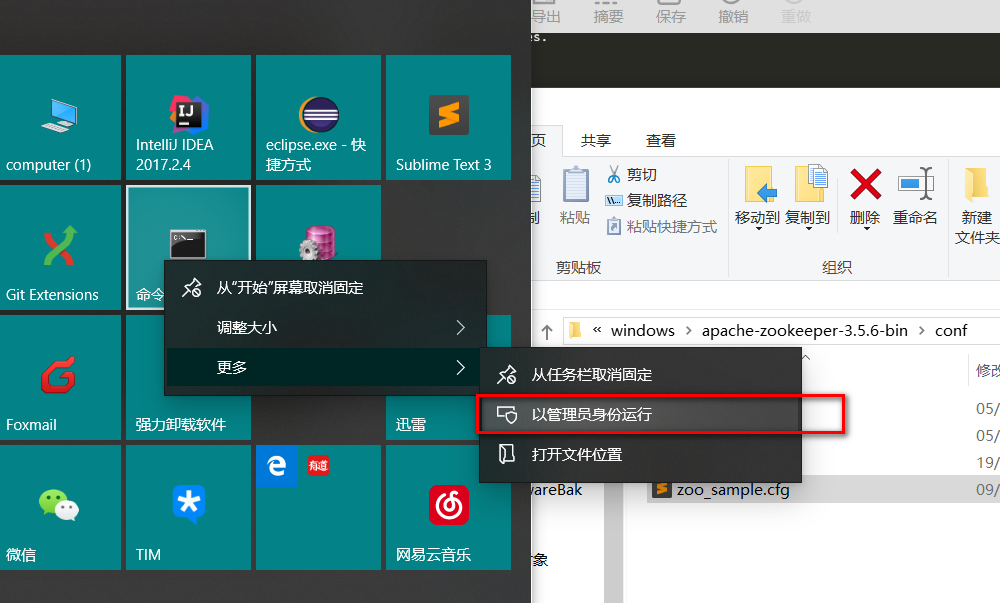Viewport: 1000px width, 603px height.
Task: Open Sublime Text 3 tile
Action: click(x=448, y=117)
